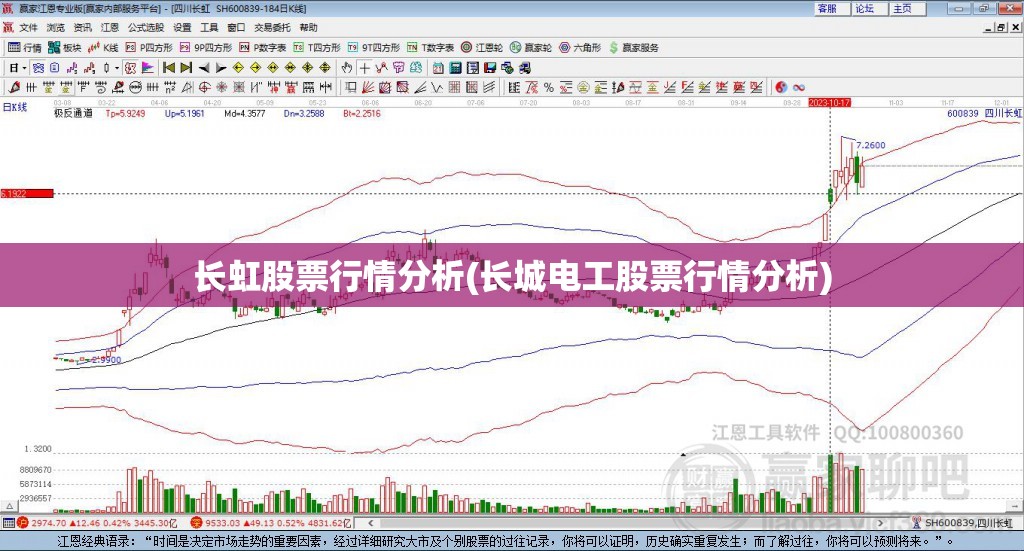Switch to the K线 candlestick chart
This screenshot has width=1024, height=551.
(103, 48)
